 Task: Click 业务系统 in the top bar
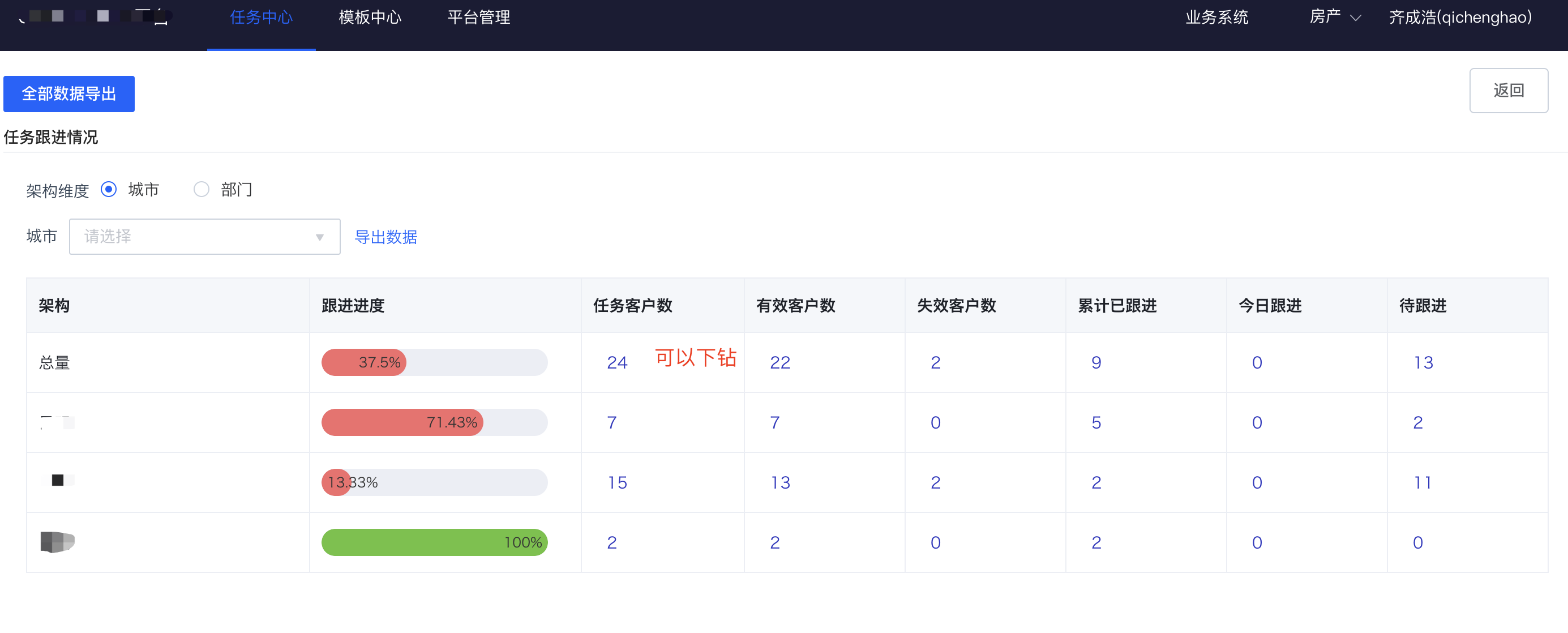pos(1217,17)
